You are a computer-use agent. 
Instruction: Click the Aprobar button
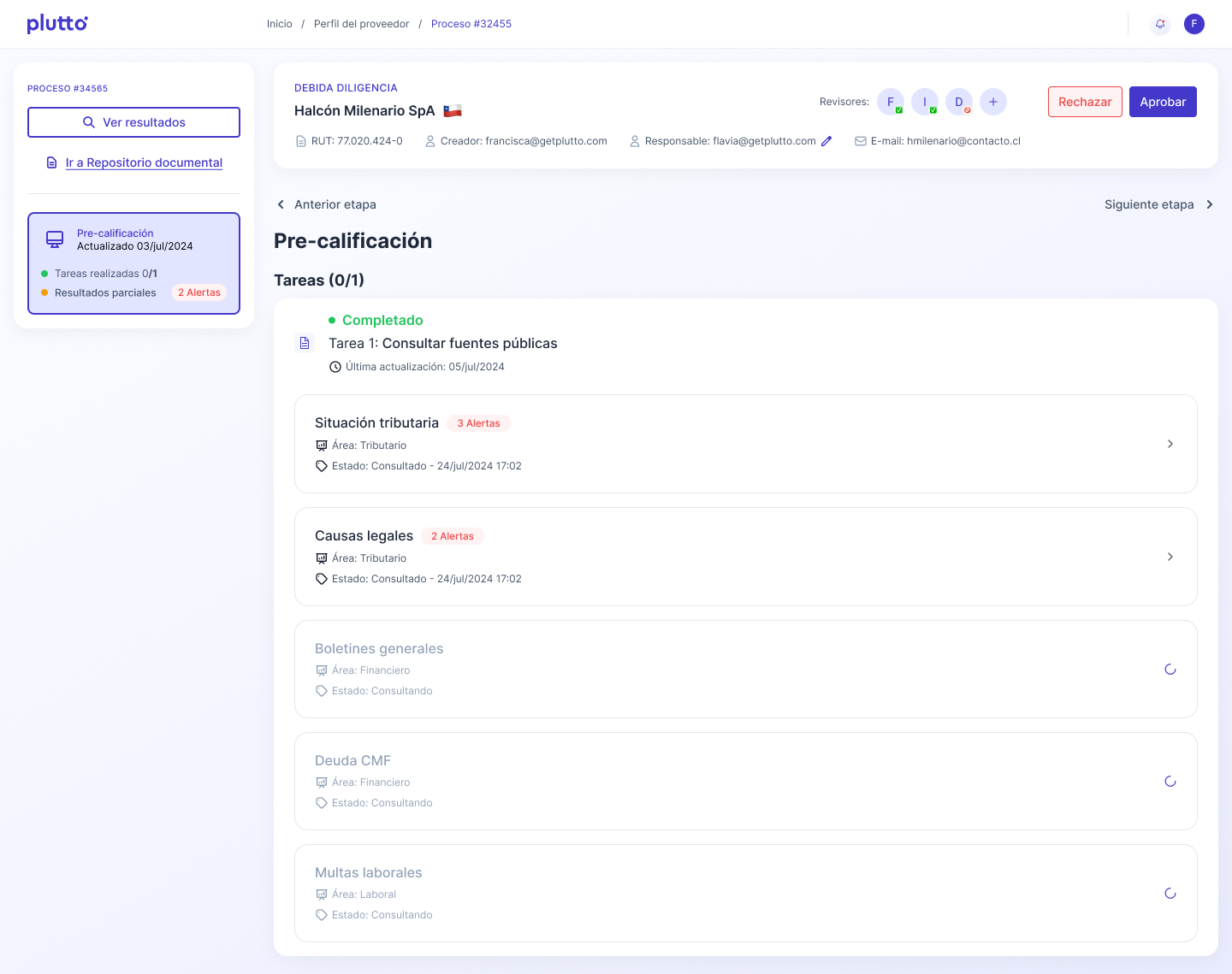(x=1163, y=102)
